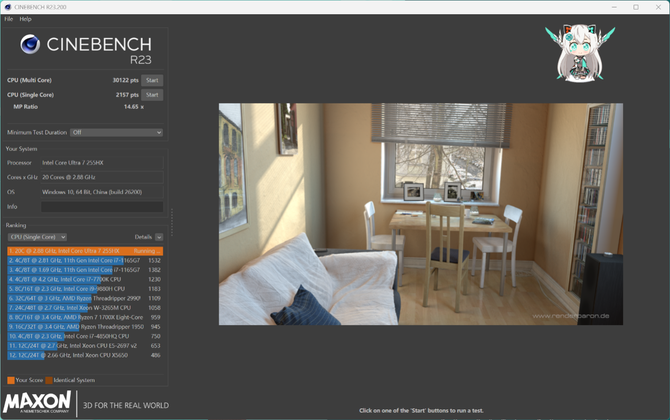
Task: Click the MAXON logo at bottom left
Action: [x=37, y=405]
